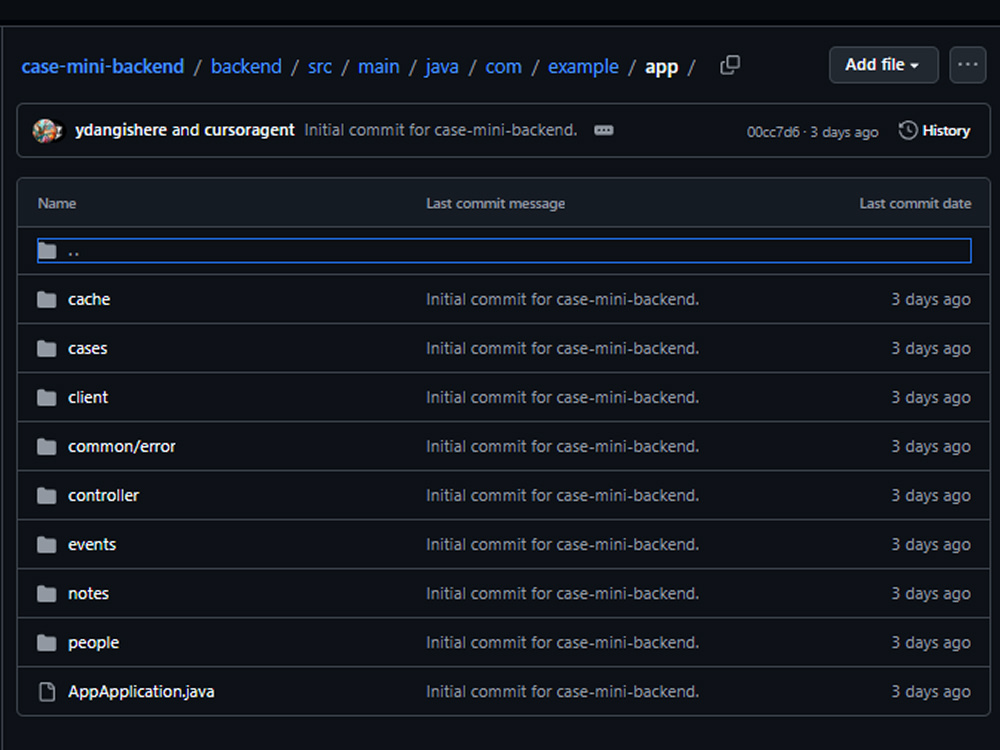1000x750 pixels.
Task: Open the events folder
Action: [92, 545]
